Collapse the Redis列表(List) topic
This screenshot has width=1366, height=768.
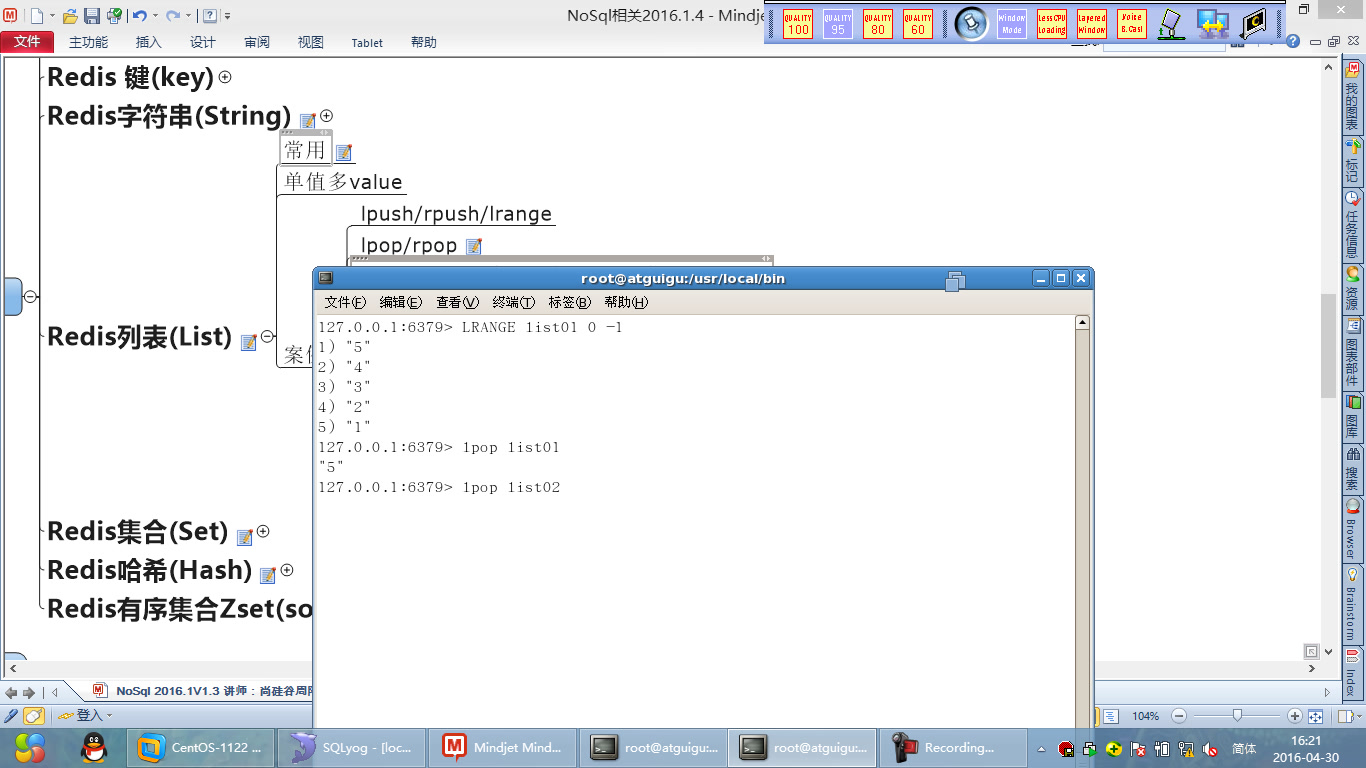tap(267, 335)
